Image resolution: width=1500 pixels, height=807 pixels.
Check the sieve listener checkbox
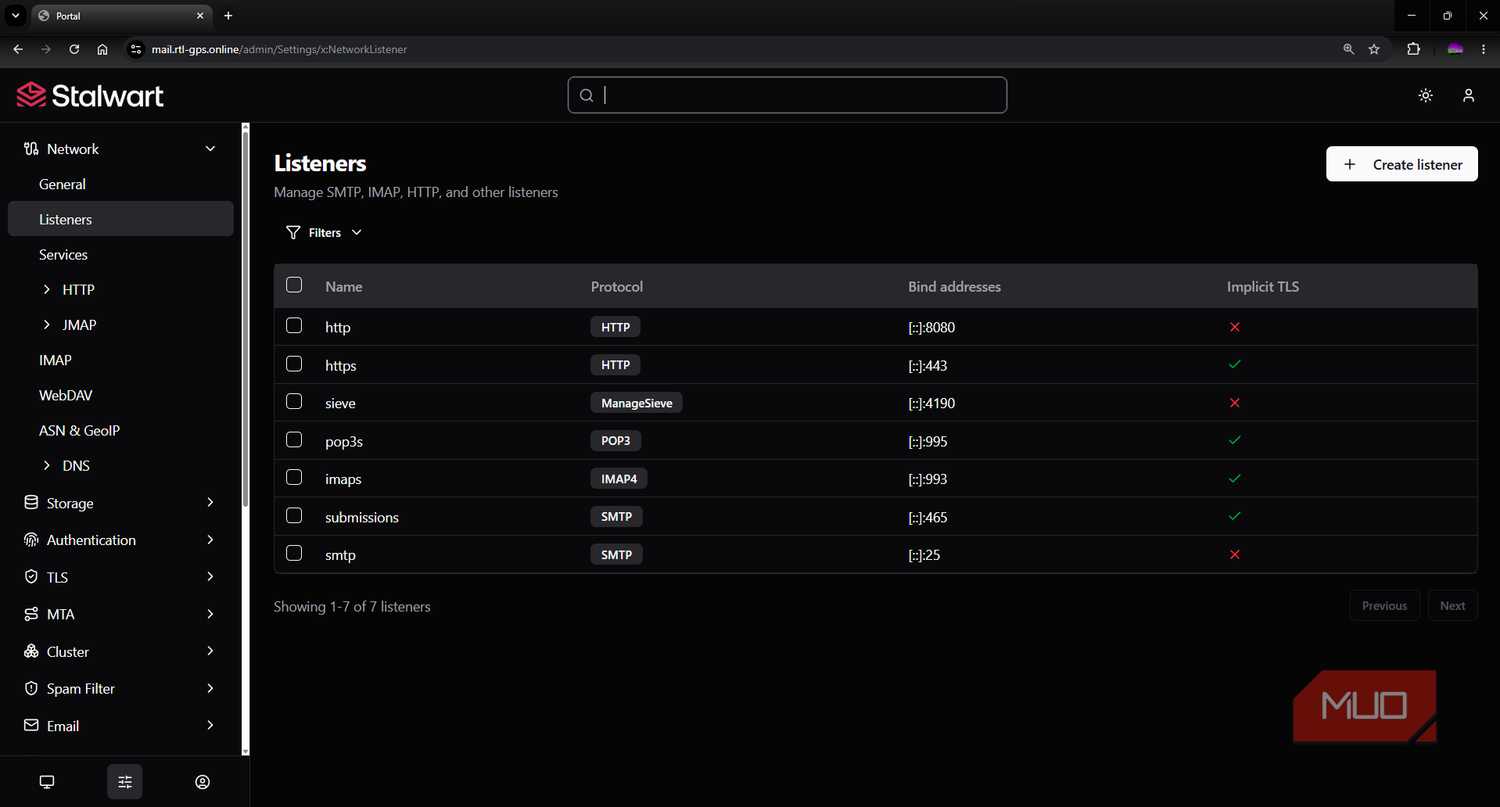click(294, 402)
